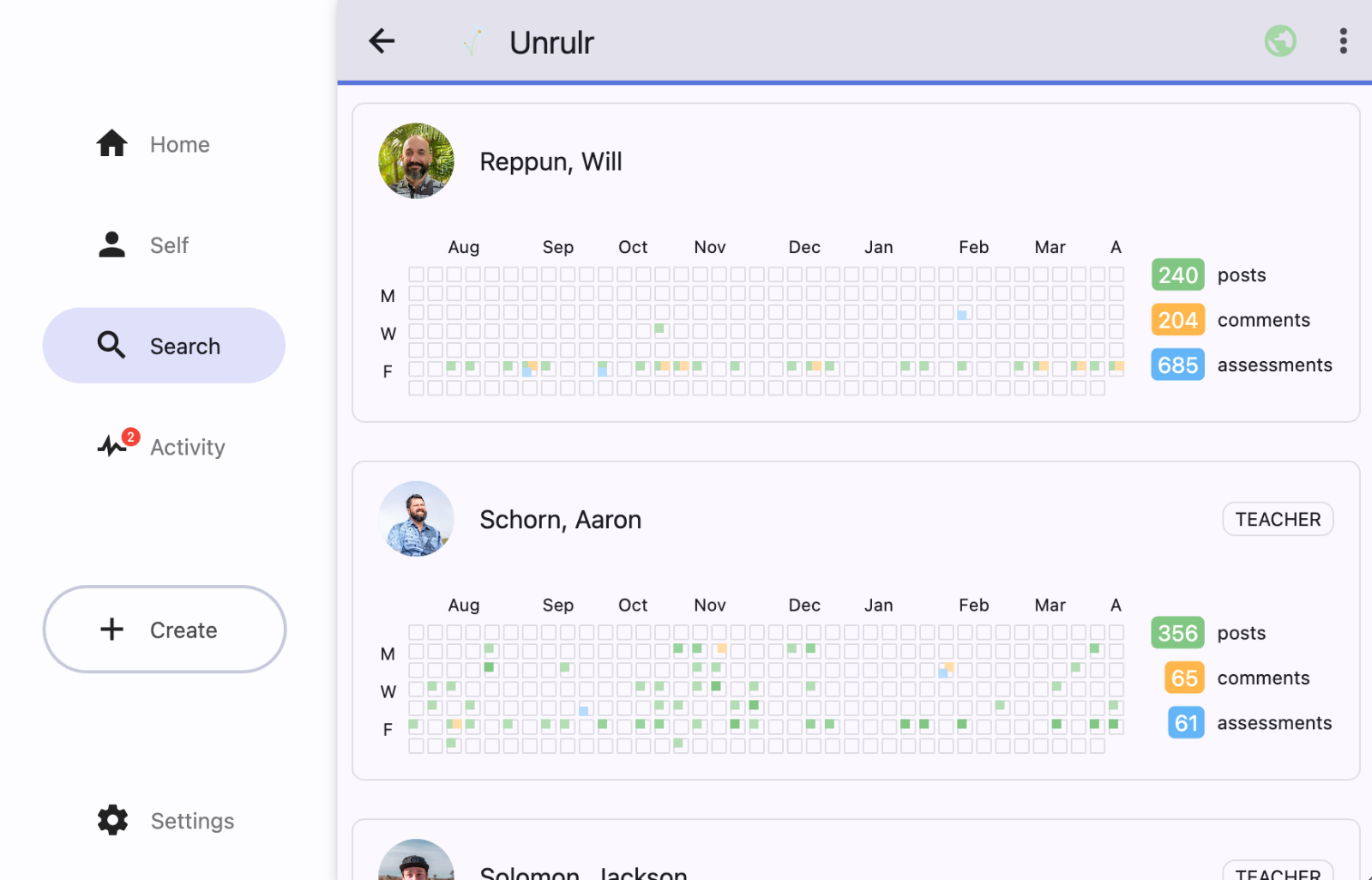
Task: Click the back arrow icon
Action: coord(382,41)
